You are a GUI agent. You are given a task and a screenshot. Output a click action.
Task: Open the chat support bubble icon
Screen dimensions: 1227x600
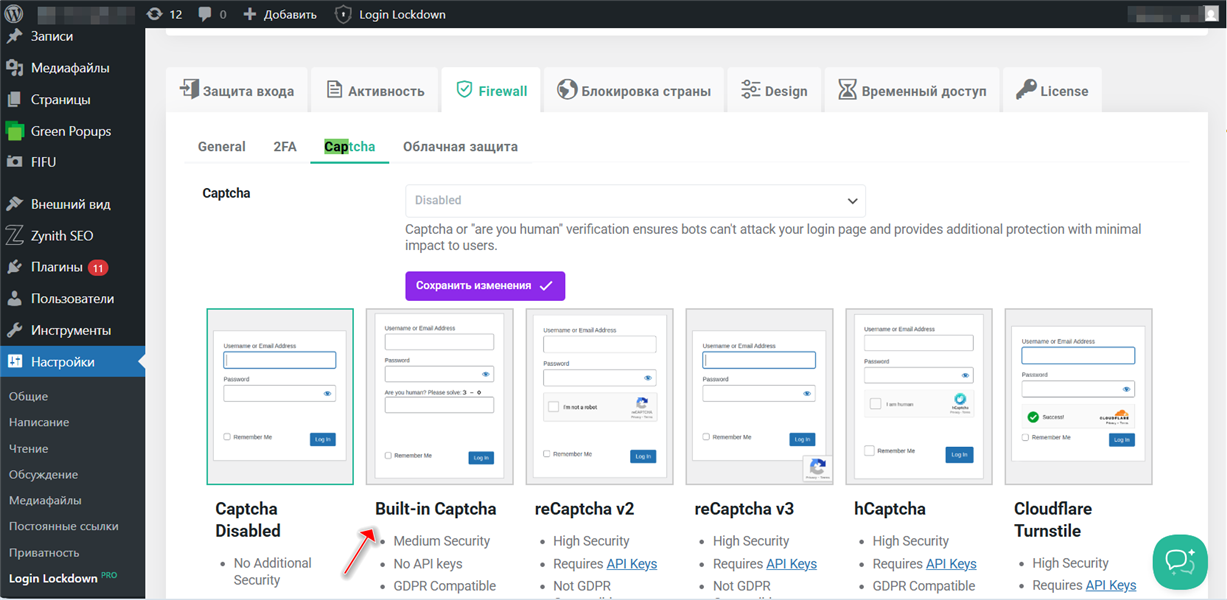pos(1180,562)
